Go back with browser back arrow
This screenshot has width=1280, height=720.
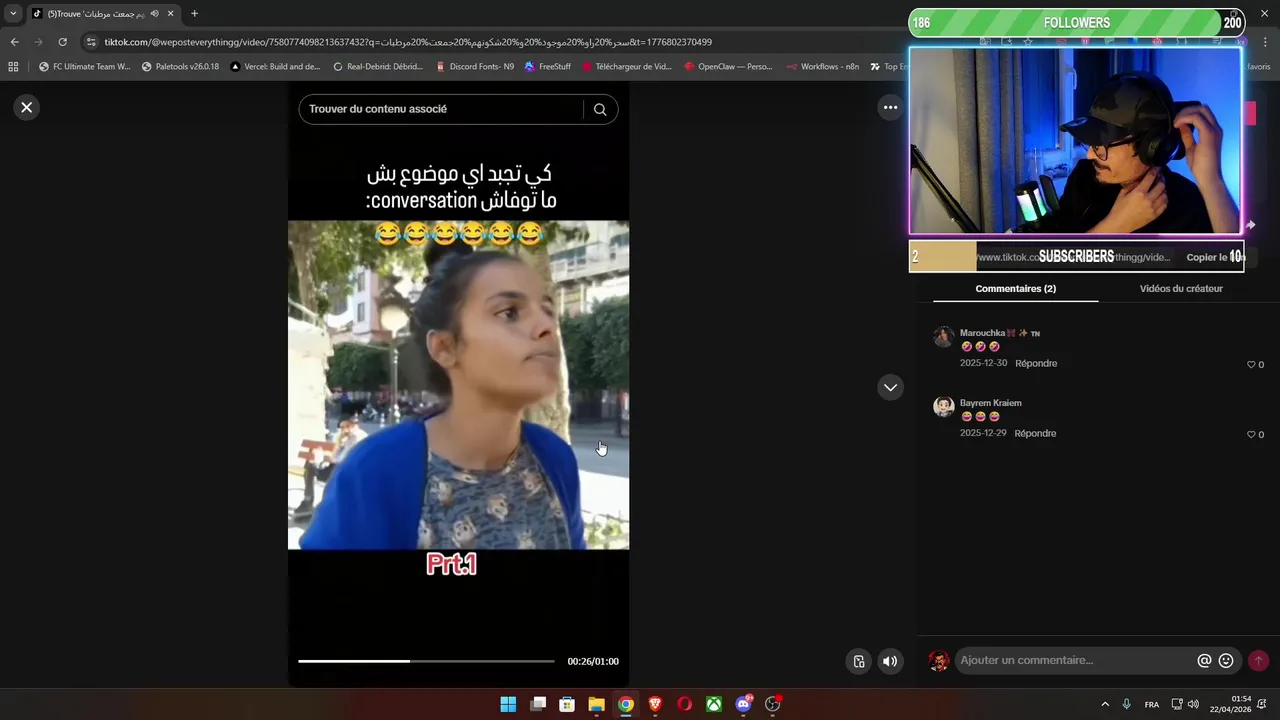(14, 42)
